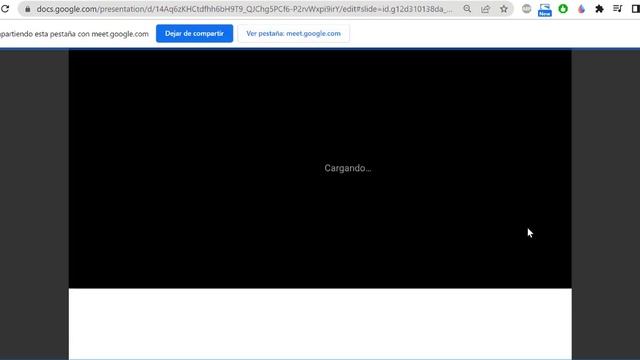Screen dimensions: 640x360
Task: Click the colored droplet extension icon
Action: pyautogui.click(x=581, y=9)
